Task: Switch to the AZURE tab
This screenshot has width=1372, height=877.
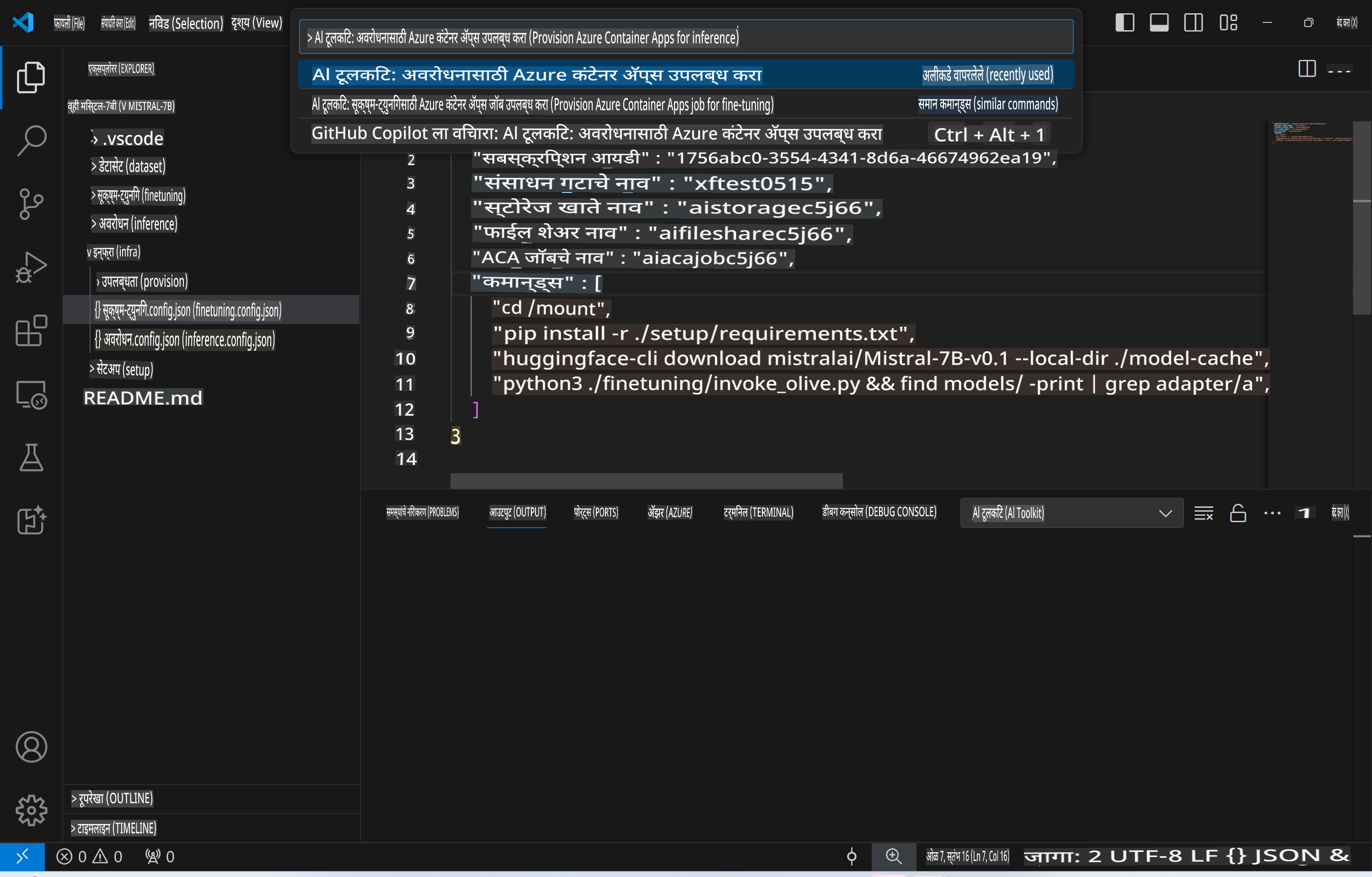Action: pyautogui.click(x=670, y=512)
